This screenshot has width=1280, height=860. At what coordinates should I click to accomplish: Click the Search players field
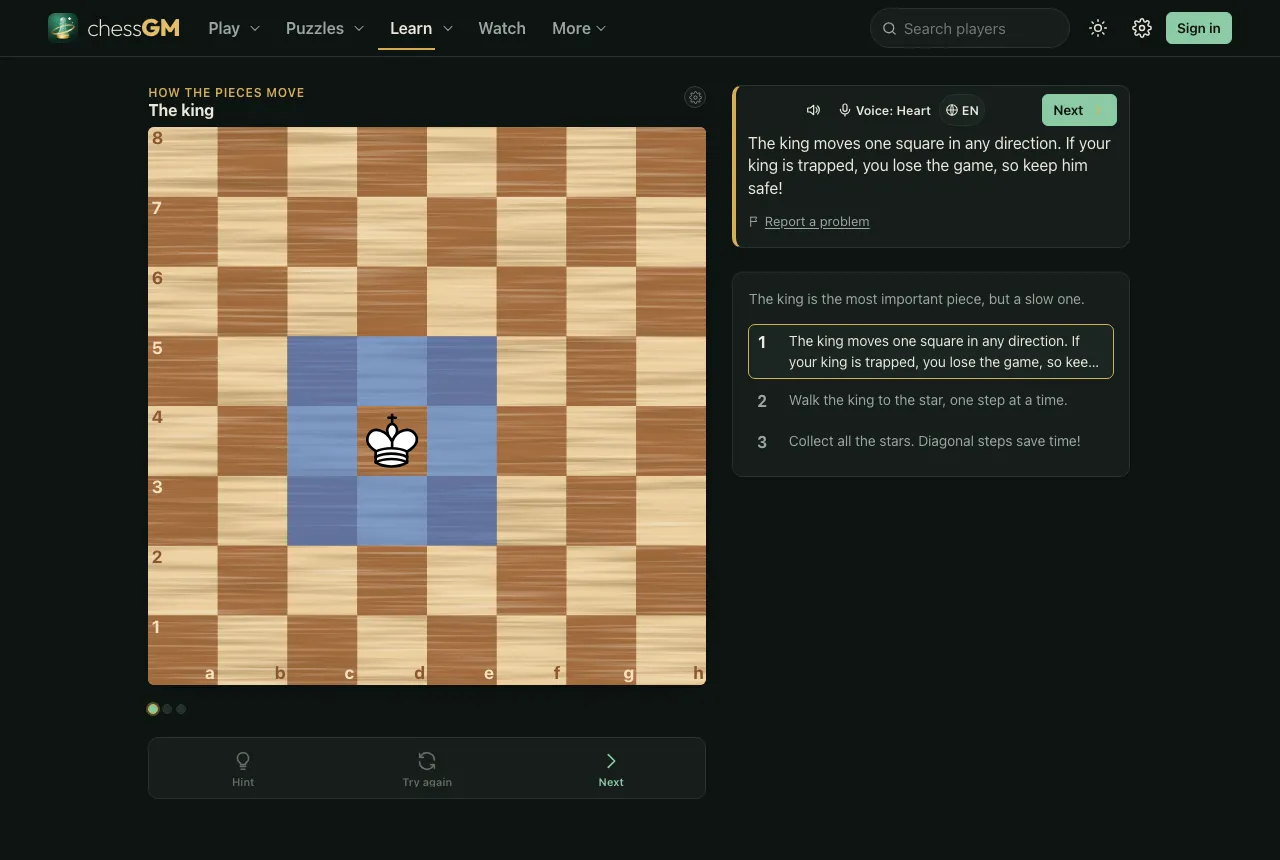[970, 28]
